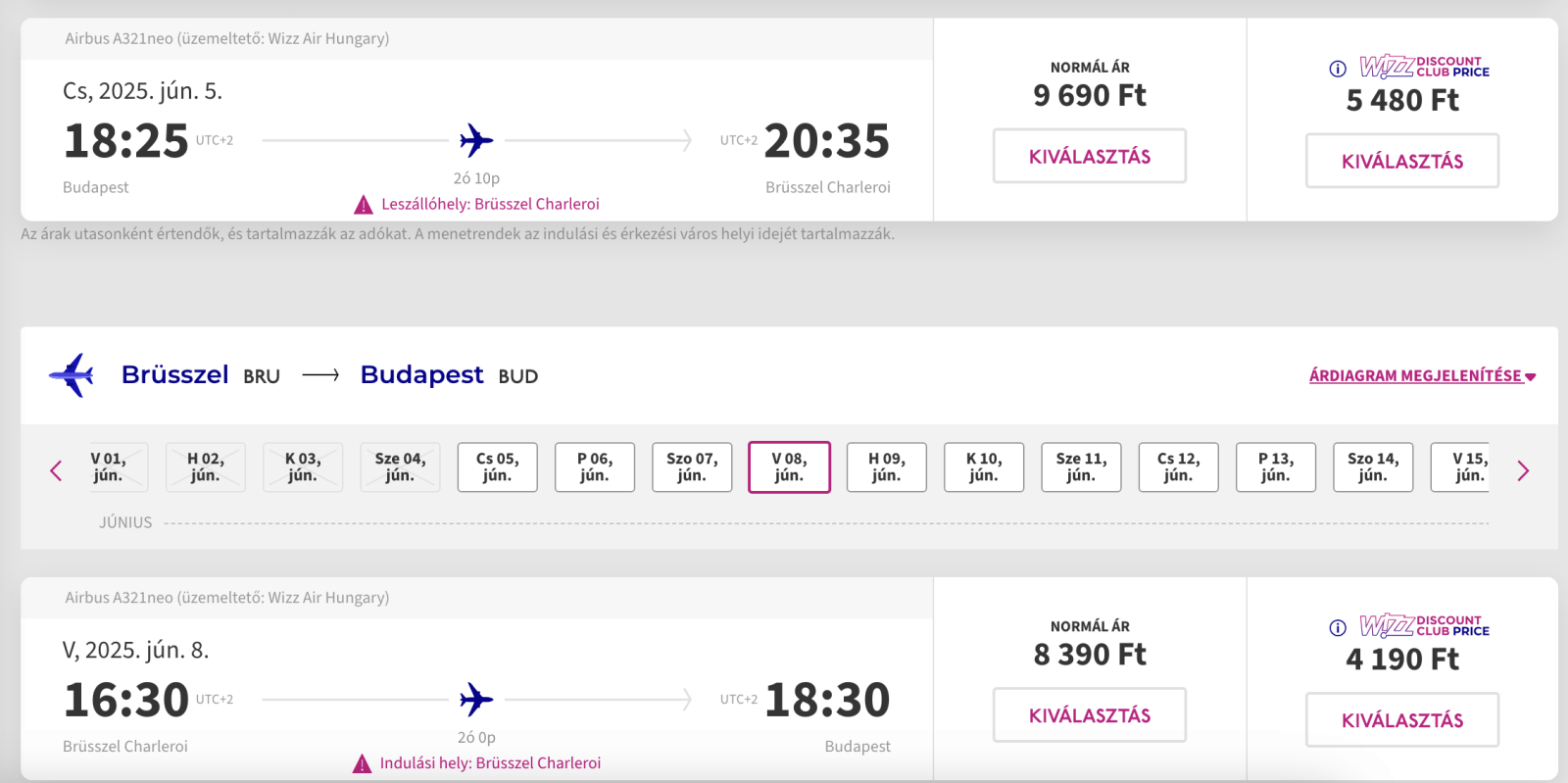Click Kiválasztás under the 8 390 Ft normal price
This screenshot has width=1568, height=783.
pos(1090,715)
